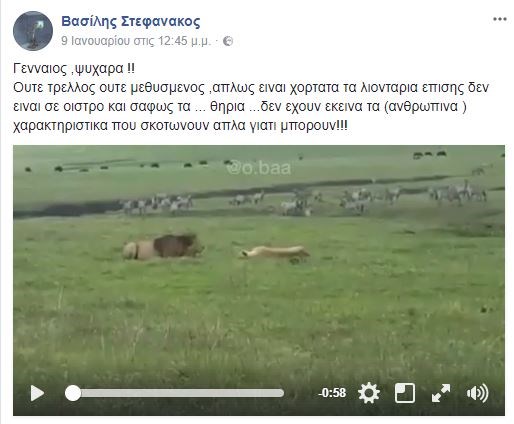
Task: Switch video to picture-in-picture mode
Action: 405,393
